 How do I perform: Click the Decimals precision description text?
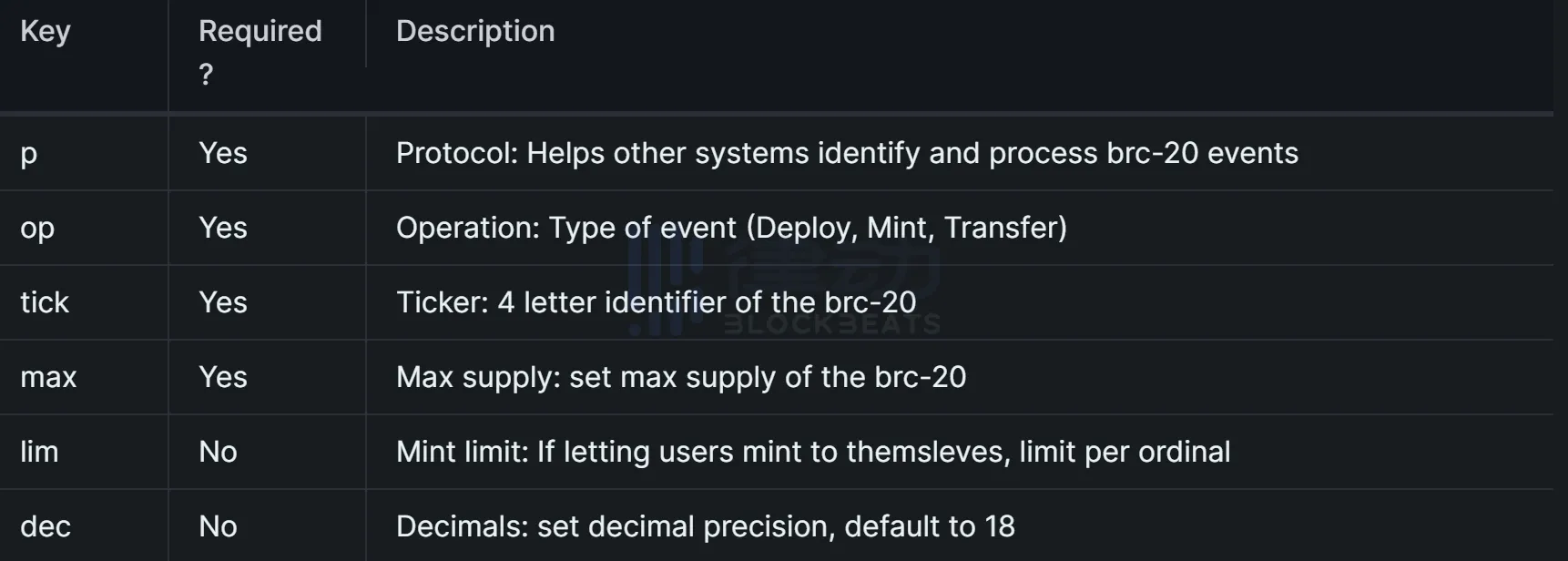tap(706, 526)
